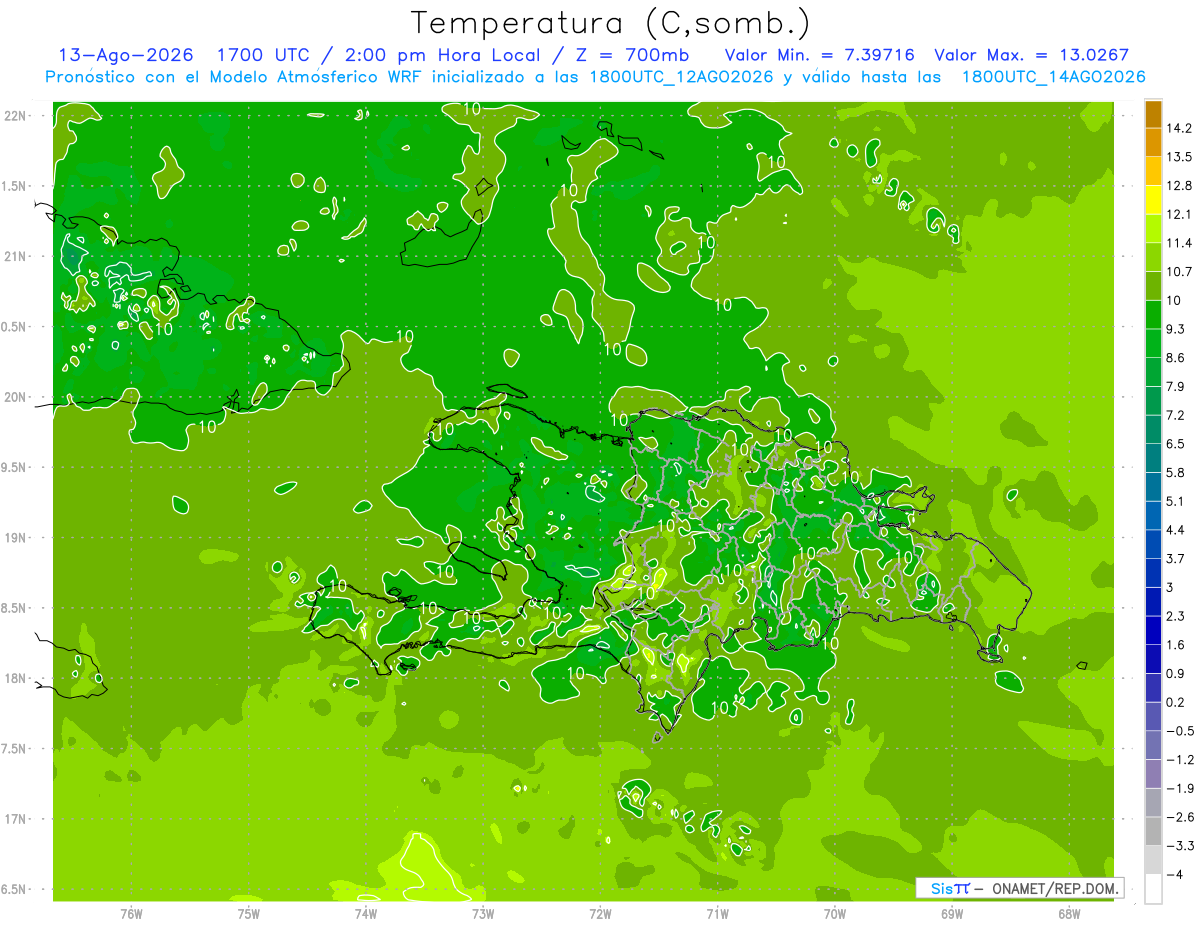Select the teal legend swatch between 5.8 and 6.5
The height and width of the screenshot is (927, 1200).
(1153, 458)
